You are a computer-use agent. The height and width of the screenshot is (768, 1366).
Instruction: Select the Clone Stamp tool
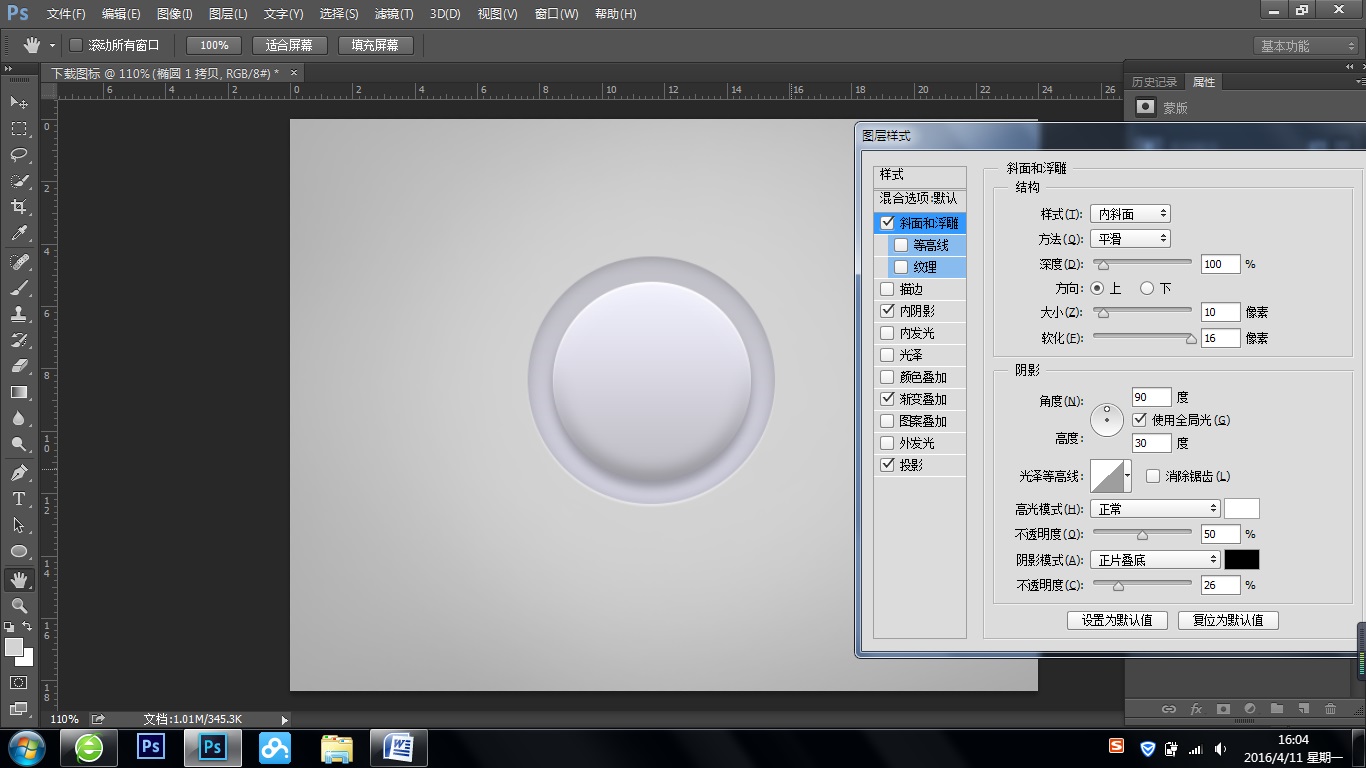[19, 314]
